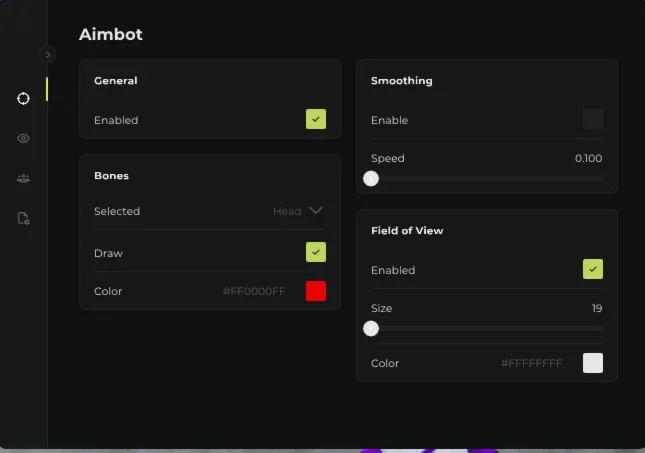Open the white Field of View color swatch
The image size is (645, 453).
[593, 363]
